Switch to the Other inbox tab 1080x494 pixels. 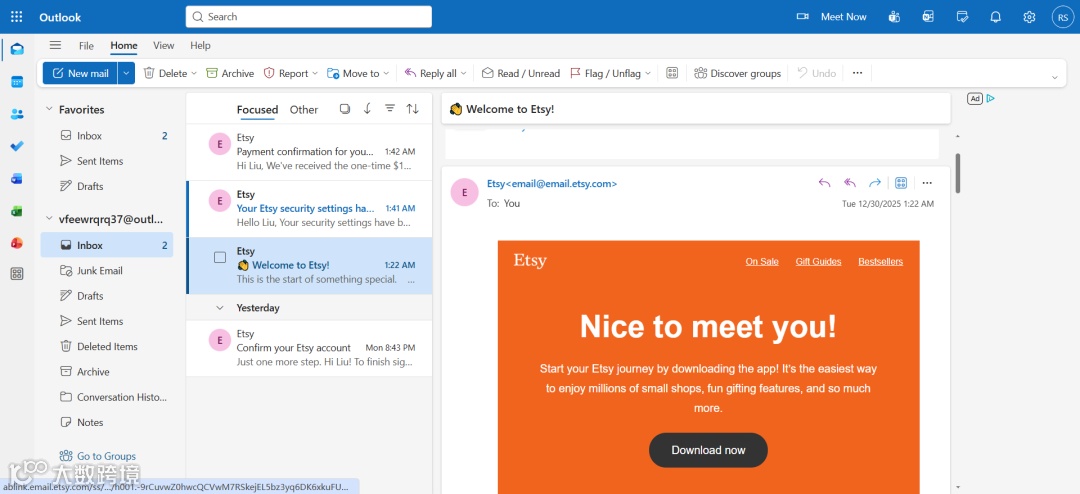[304, 110]
